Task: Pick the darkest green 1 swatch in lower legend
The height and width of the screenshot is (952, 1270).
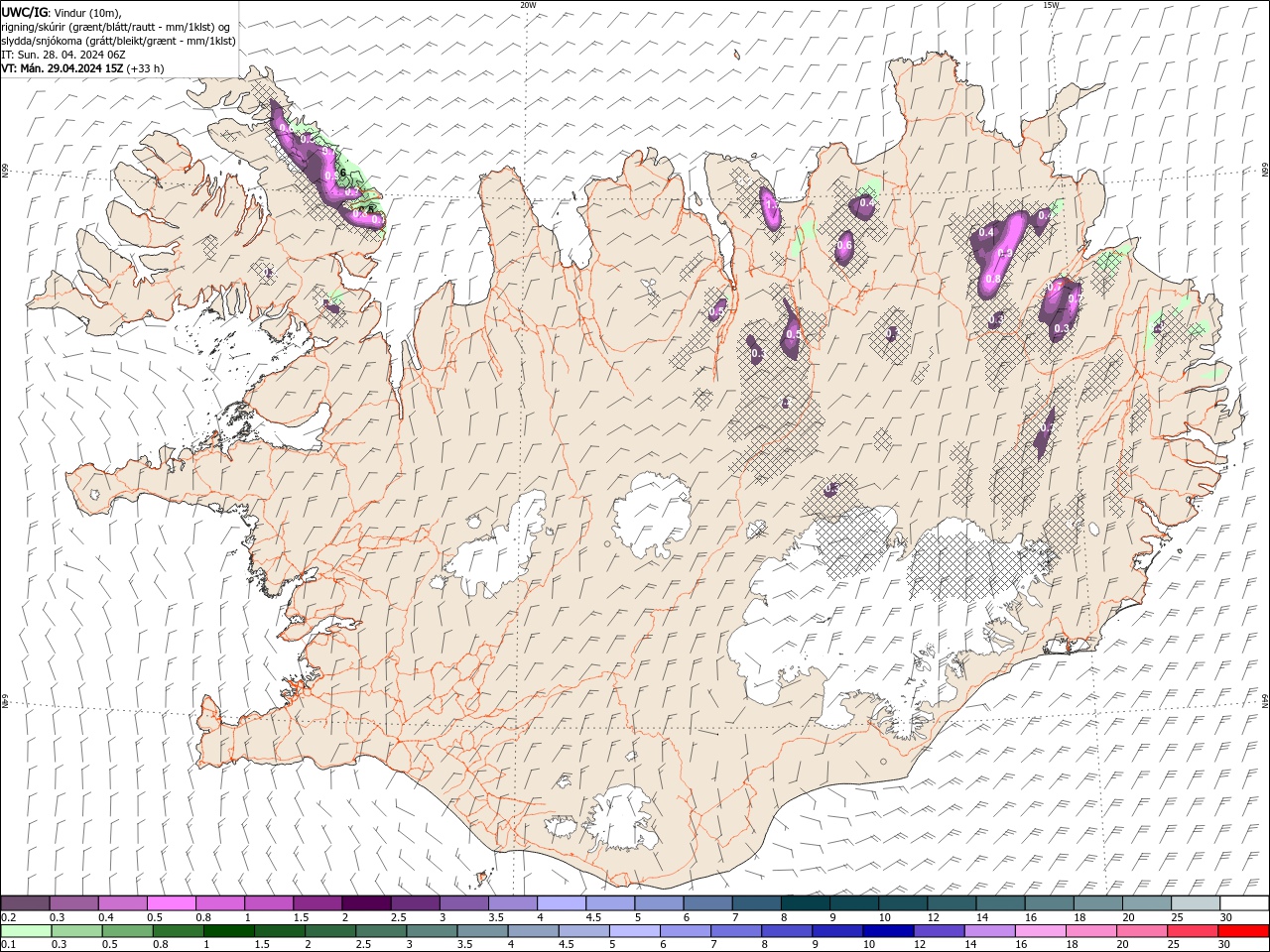Action: [228, 930]
